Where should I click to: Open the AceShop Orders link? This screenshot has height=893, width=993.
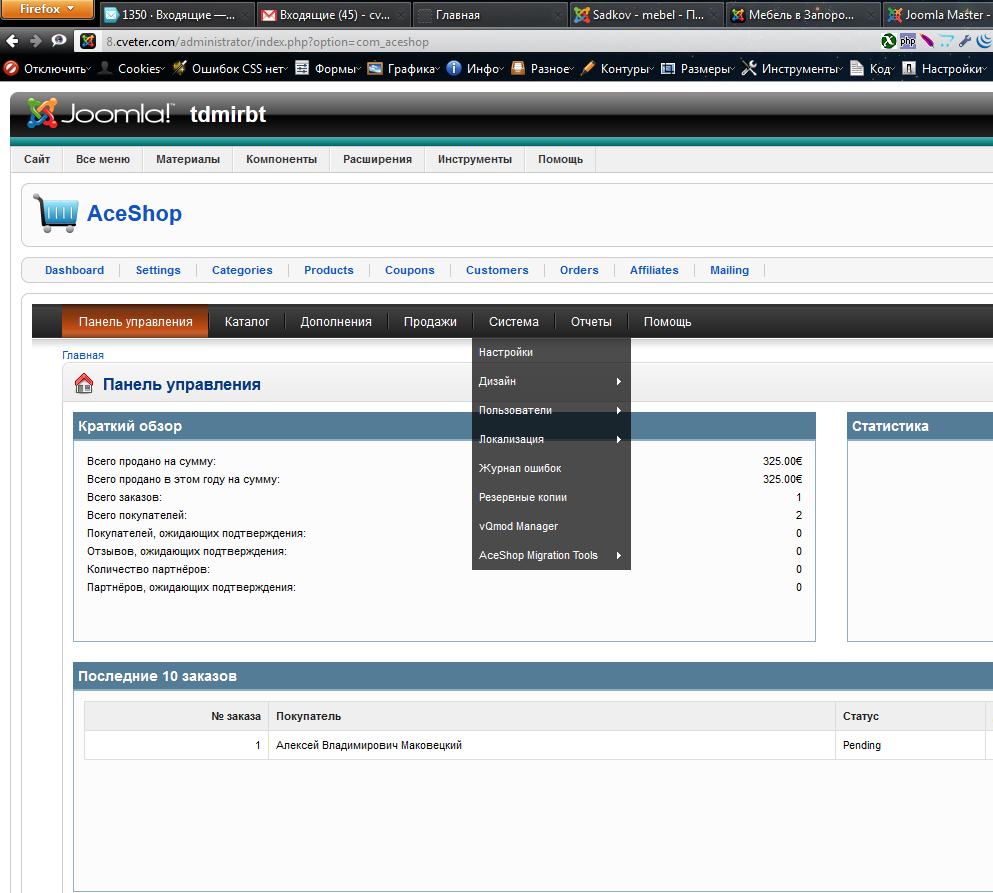click(x=579, y=270)
